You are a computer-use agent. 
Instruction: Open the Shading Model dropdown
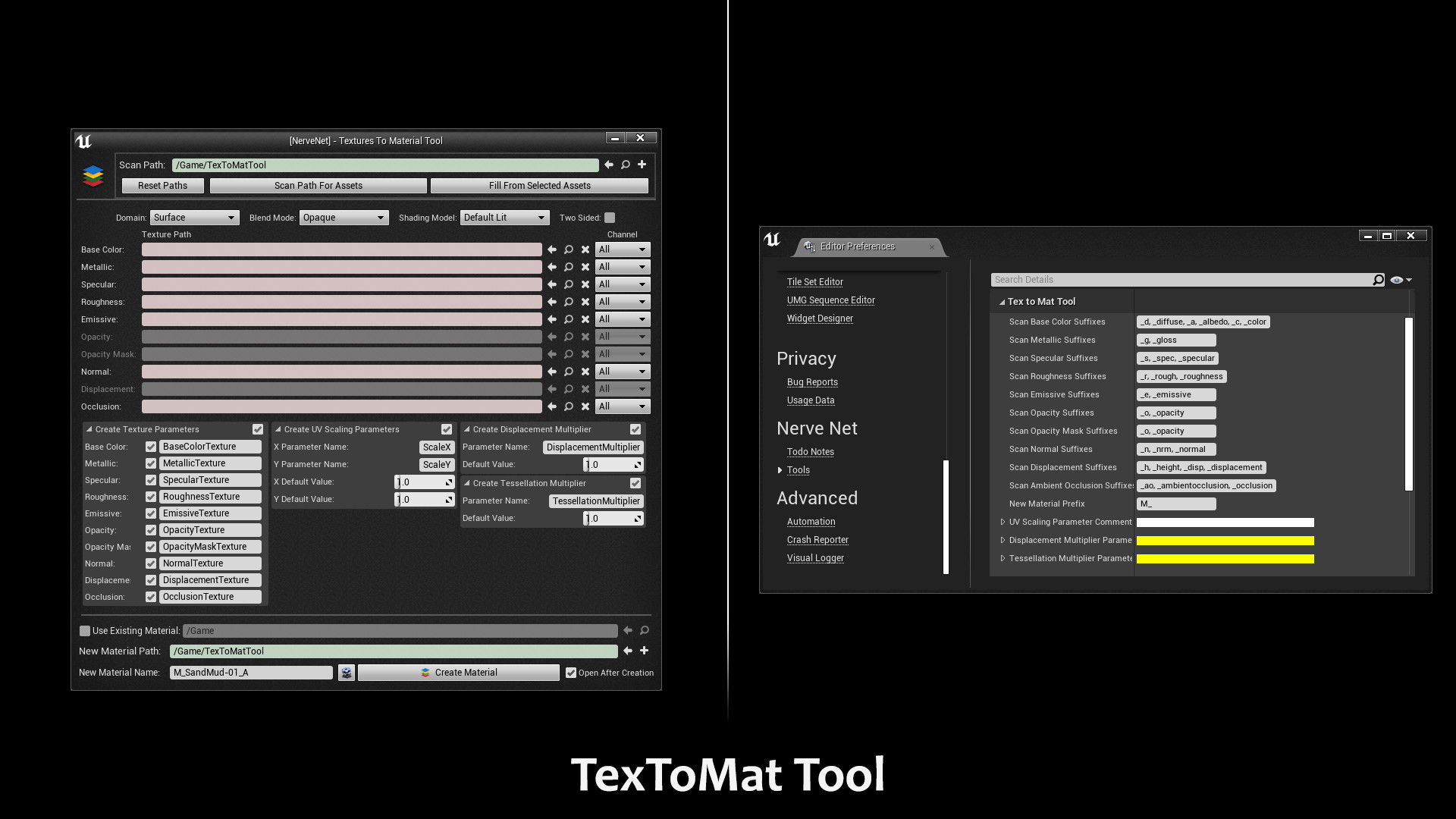505,218
